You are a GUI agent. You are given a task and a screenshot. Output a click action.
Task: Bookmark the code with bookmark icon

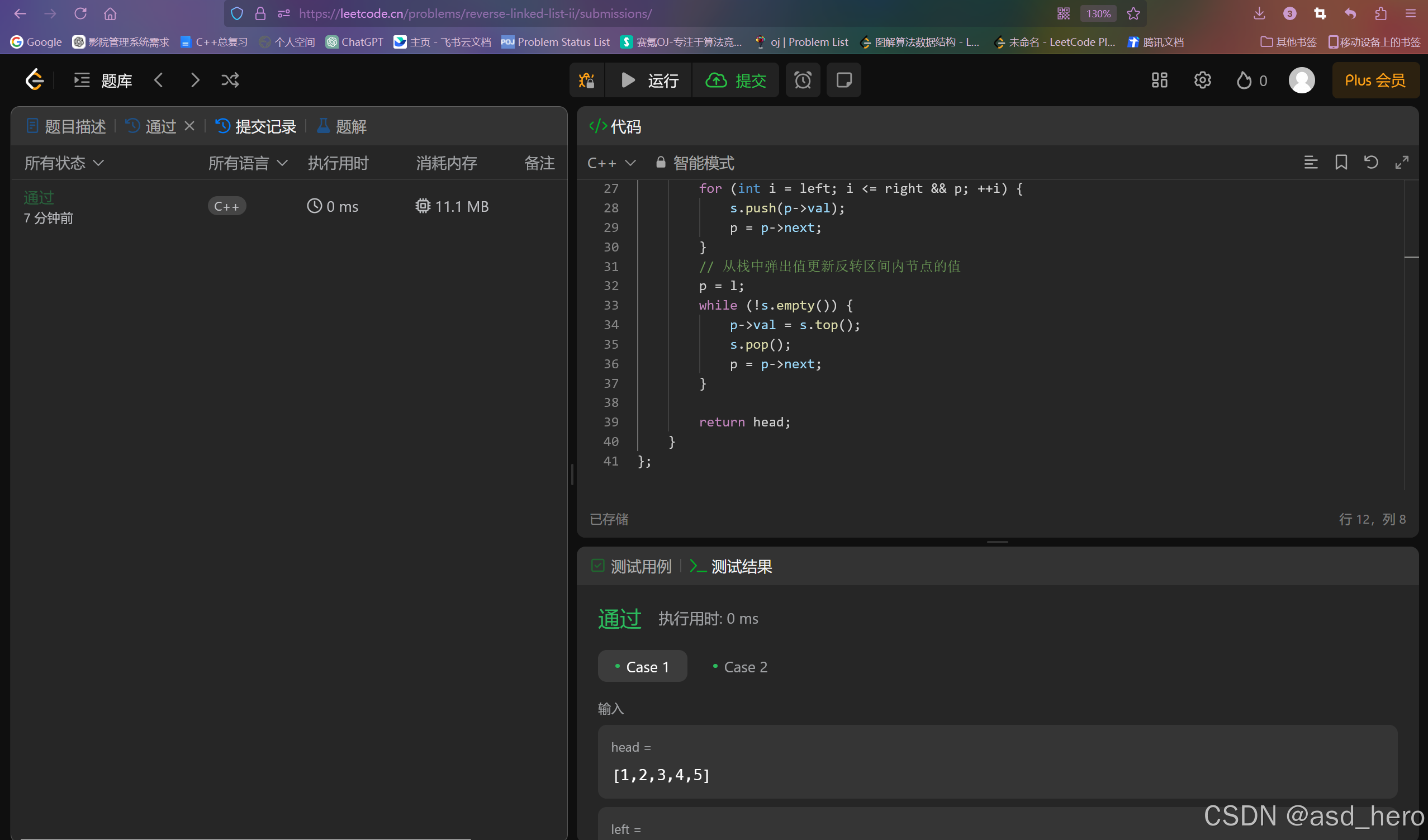click(1341, 163)
